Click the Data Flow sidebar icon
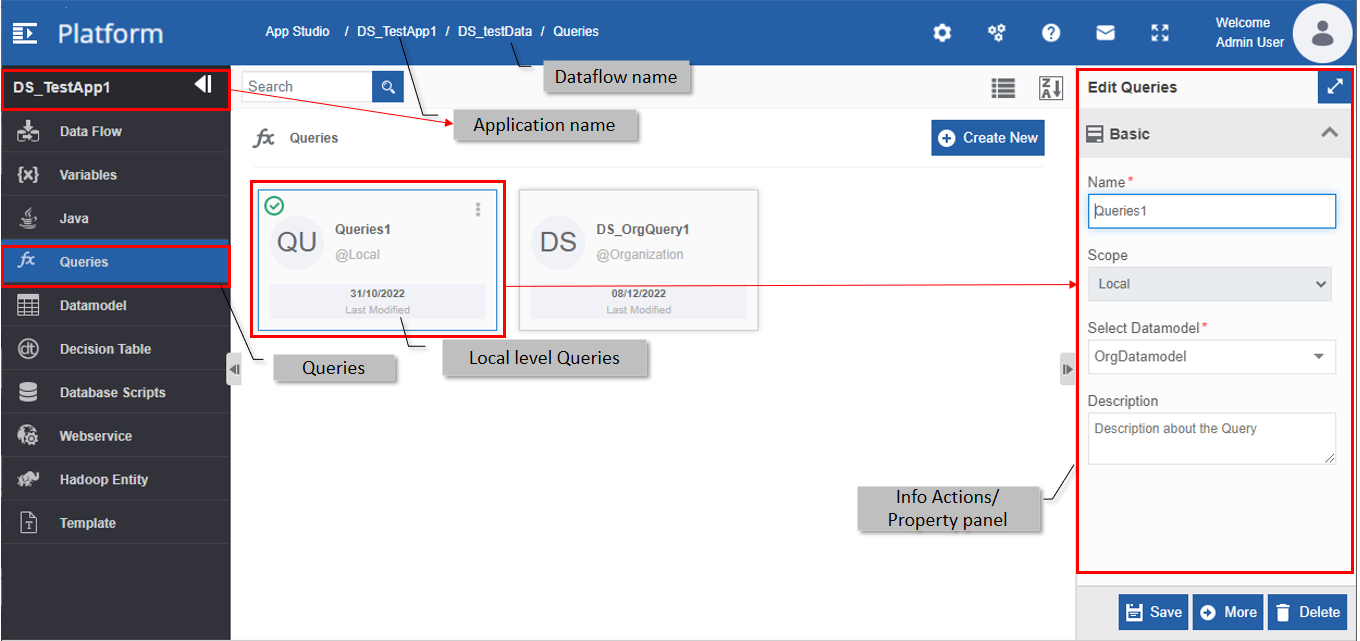Screen dimensions: 1360x641 [x=28, y=131]
